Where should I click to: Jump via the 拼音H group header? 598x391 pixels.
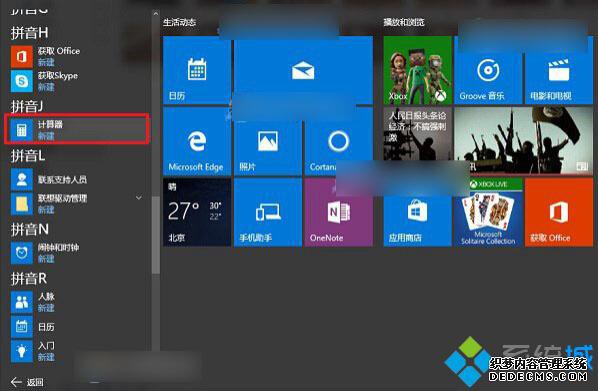tap(29, 33)
